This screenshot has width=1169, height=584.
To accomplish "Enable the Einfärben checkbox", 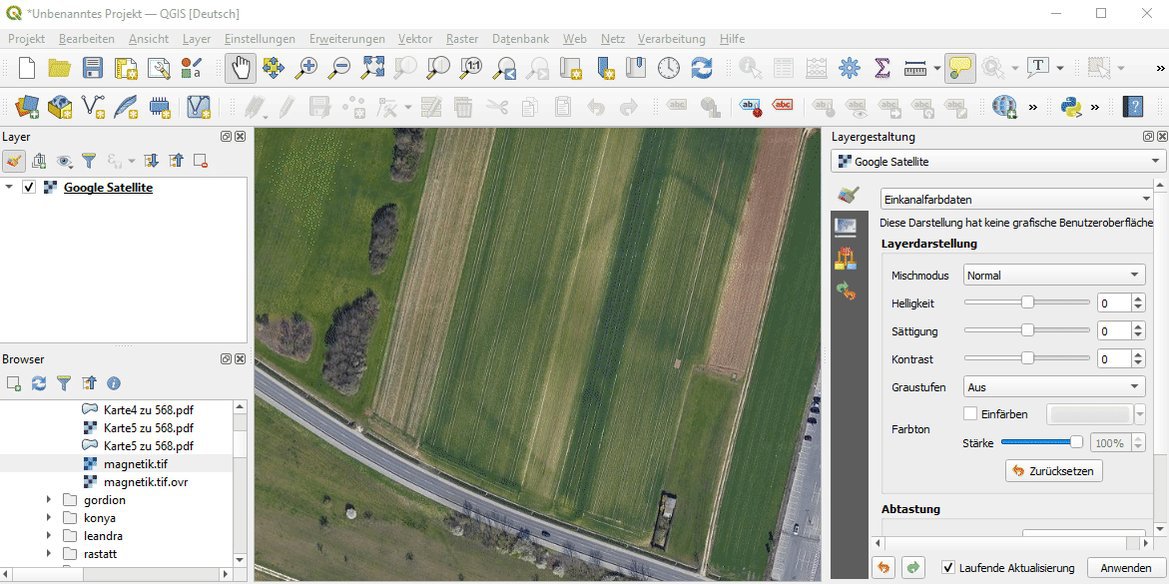I will click(970, 414).
